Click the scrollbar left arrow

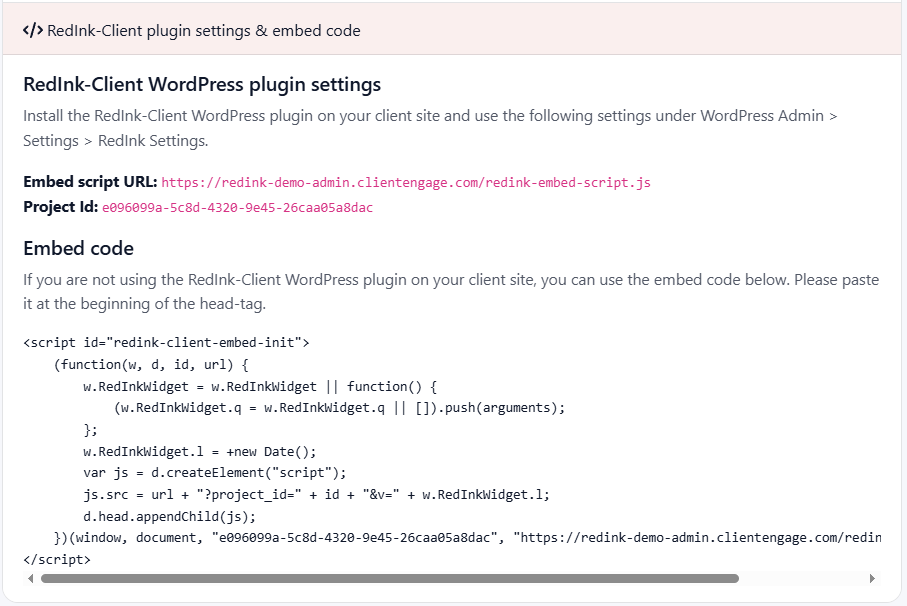pyautogui.click(x=30, y=578)
